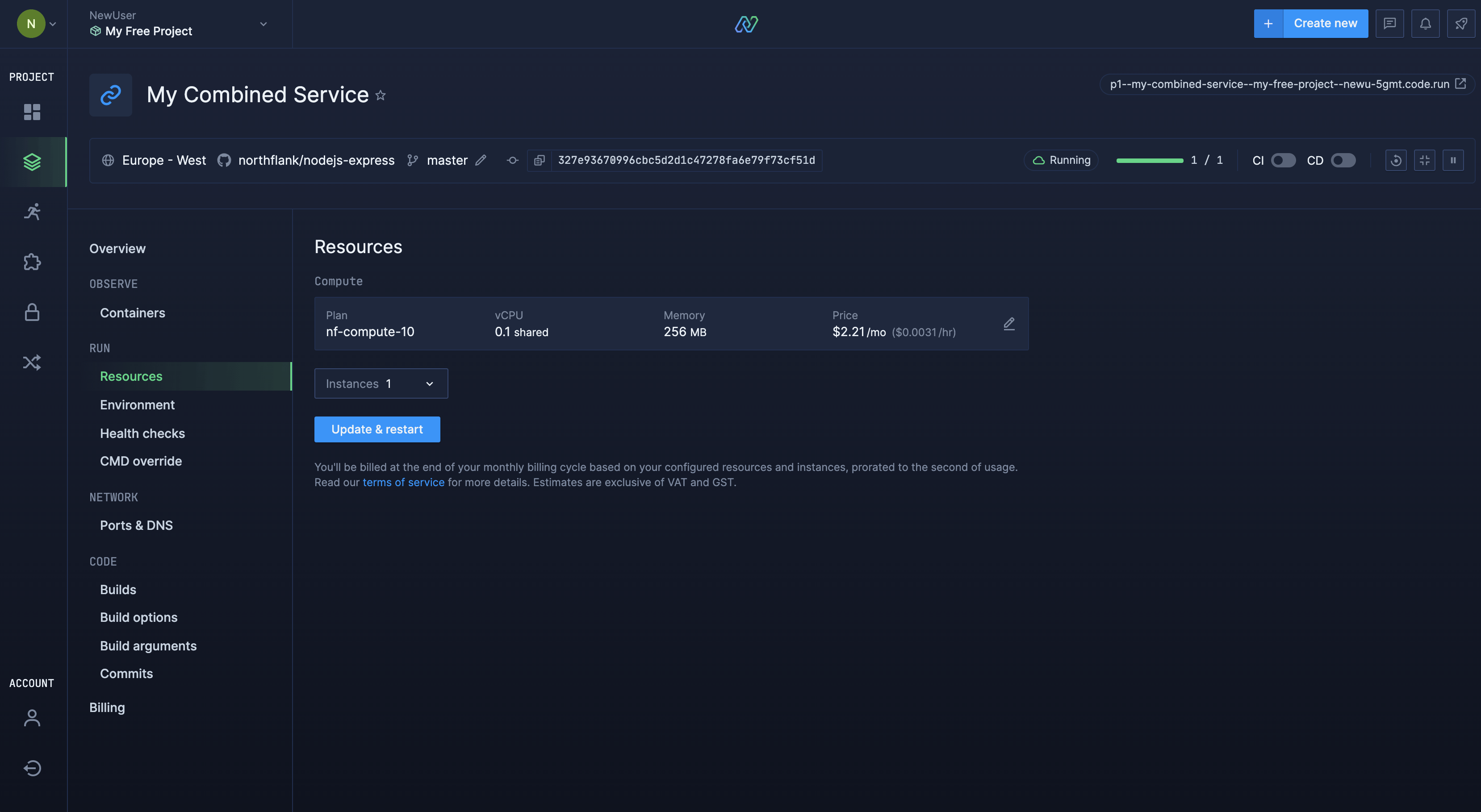This screenshot has width=1481, height=812.
Task: Open the Pipelines shuffle icon
Action: (x=32, y=362)
